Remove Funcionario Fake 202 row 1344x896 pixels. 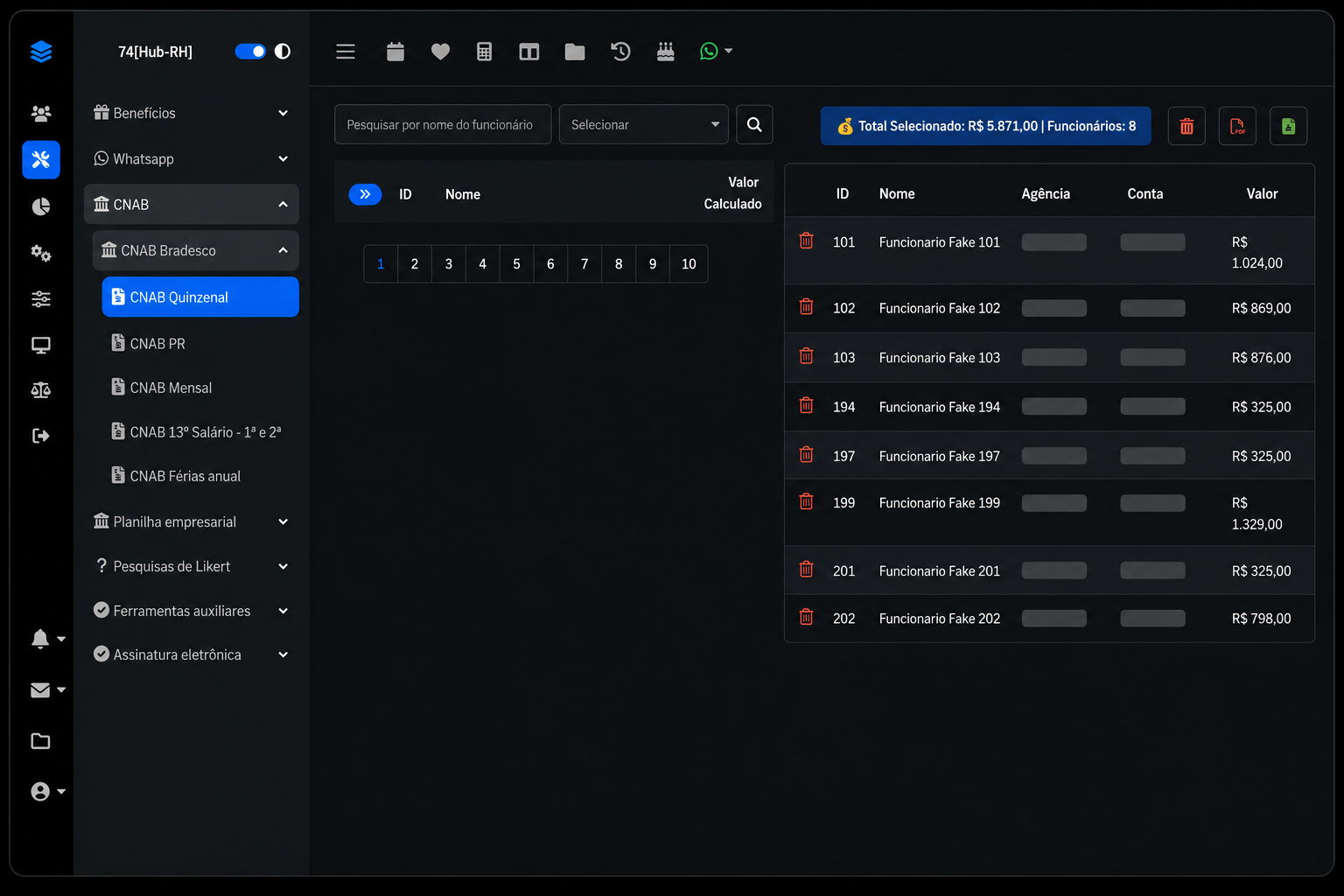click(x=807, y=617)
